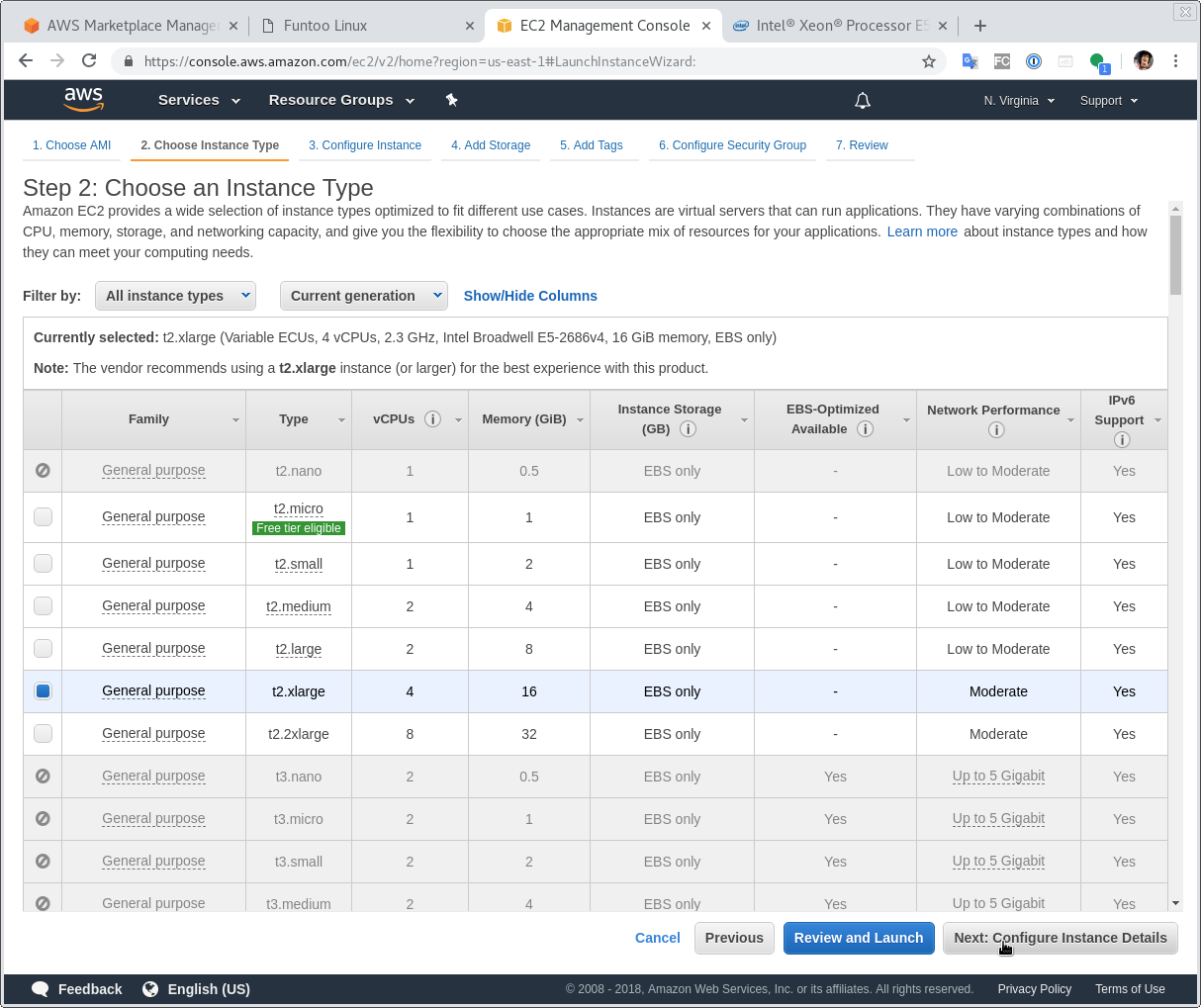Go to step 6. Configure Security Group
This screenshot has height=1008, width=1201.
[x=732, y=145]
